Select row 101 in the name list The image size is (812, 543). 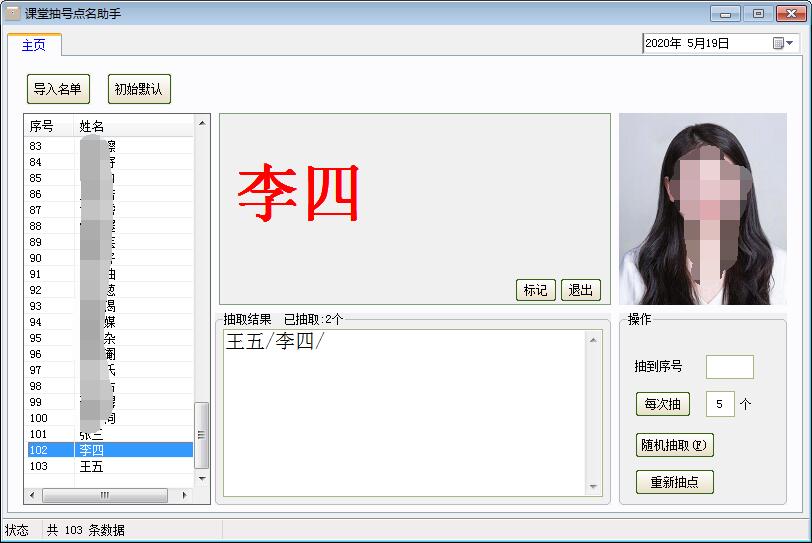tap(110, 434)
